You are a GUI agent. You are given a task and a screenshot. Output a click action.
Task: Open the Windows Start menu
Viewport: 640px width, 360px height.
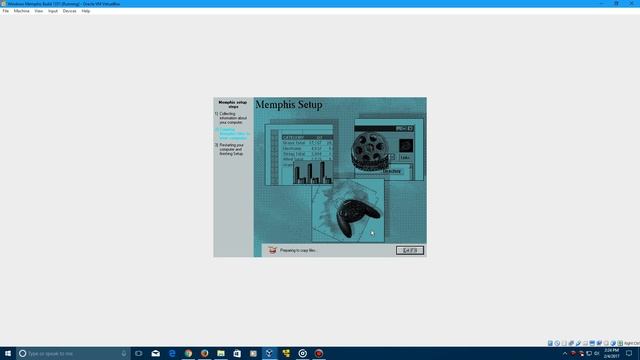(x=8, y=353)
